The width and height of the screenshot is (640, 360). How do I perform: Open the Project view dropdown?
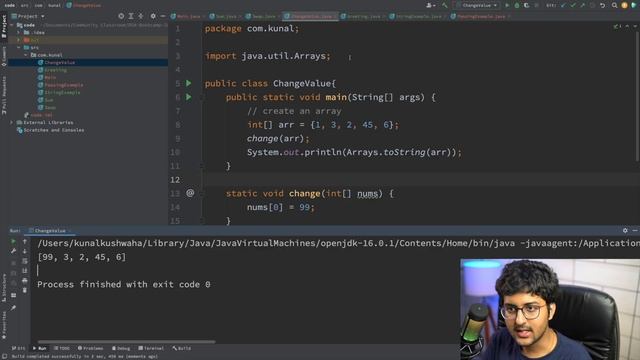pyautogui.click(x=28, y=16)
